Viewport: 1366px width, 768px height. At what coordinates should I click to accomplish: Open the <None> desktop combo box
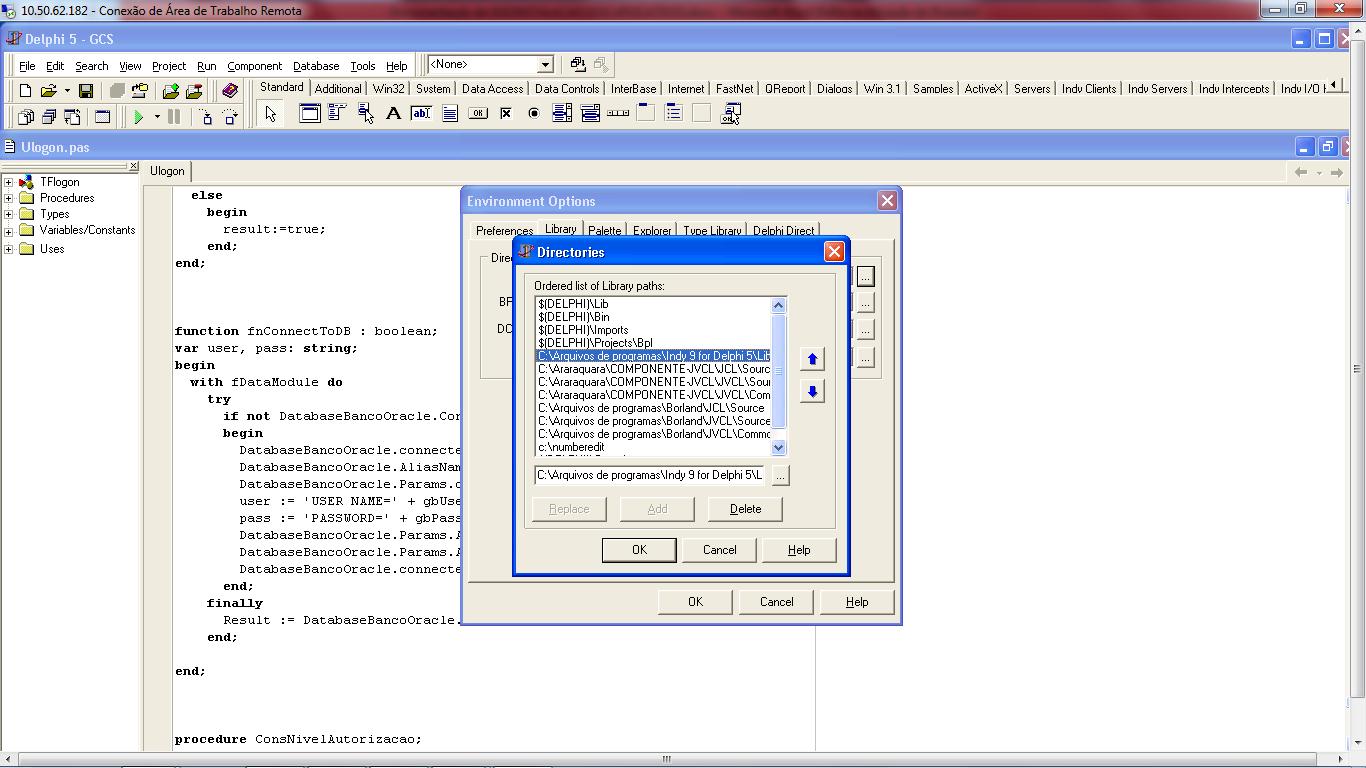(545, 65)
